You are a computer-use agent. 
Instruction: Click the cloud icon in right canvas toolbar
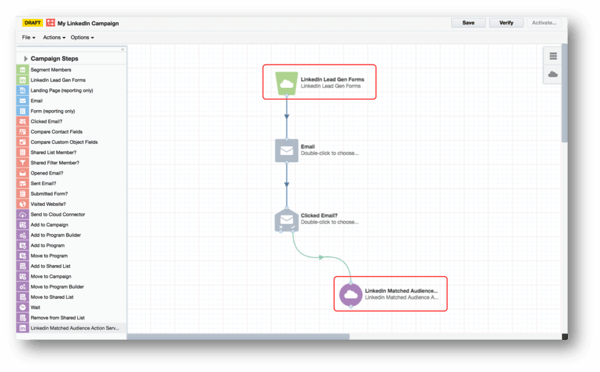553,74
